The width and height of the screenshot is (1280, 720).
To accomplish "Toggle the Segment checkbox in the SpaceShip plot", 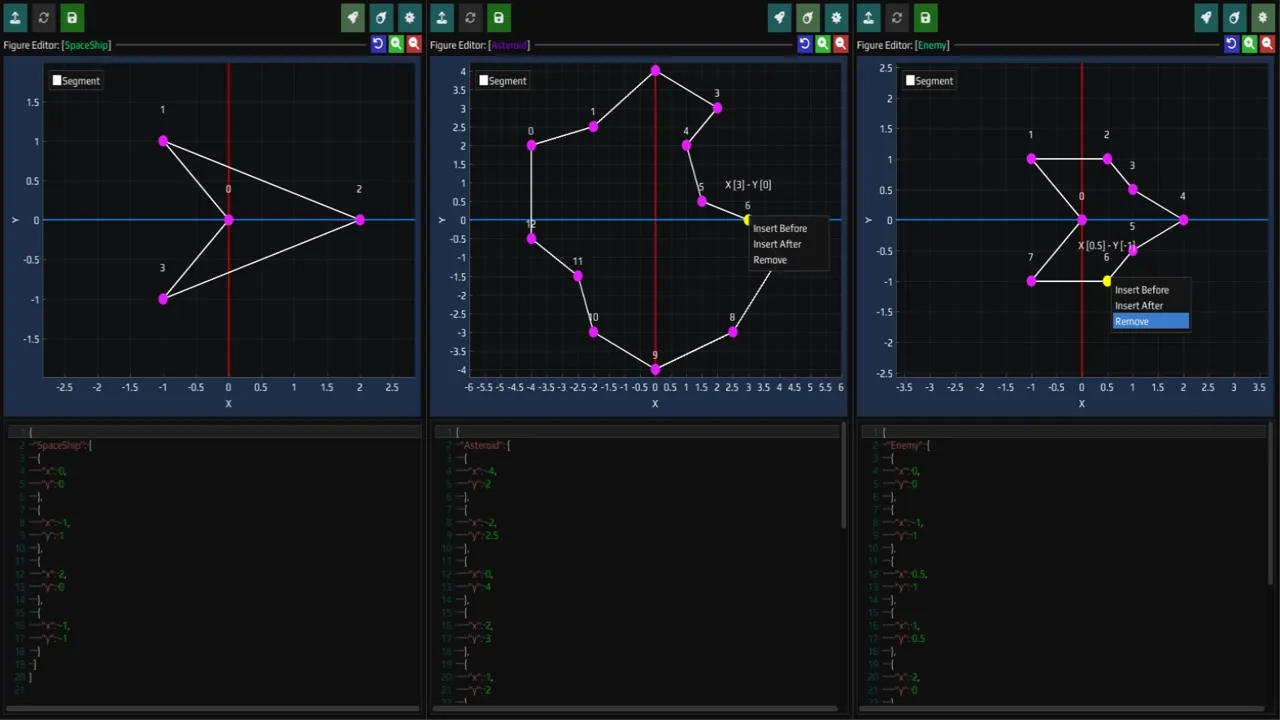I will tap(57, 80).
